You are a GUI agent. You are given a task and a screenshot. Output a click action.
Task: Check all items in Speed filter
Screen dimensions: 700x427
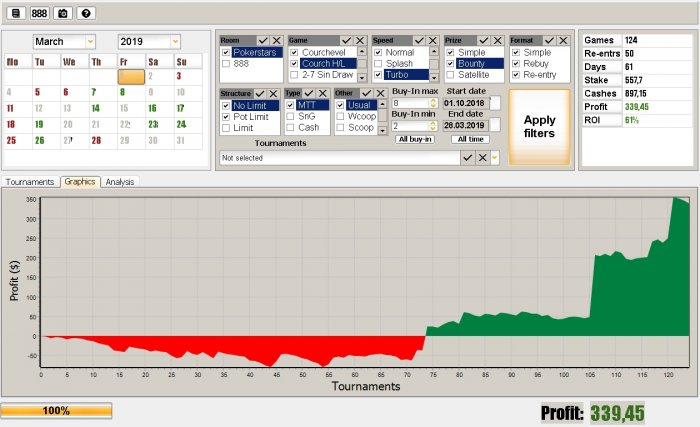click(x=419, y=41)
